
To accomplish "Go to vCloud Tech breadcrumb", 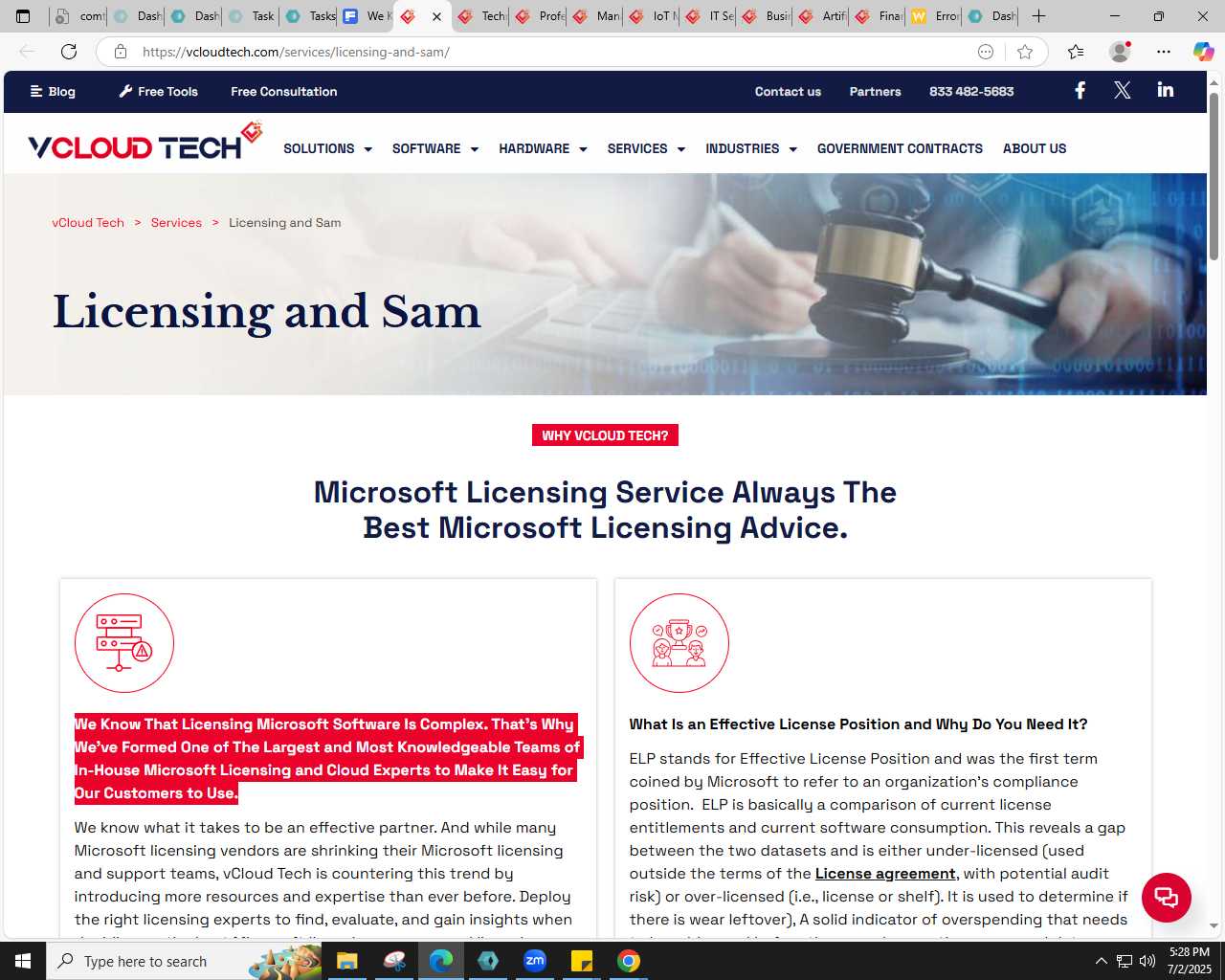I will (x=88, y=222).
